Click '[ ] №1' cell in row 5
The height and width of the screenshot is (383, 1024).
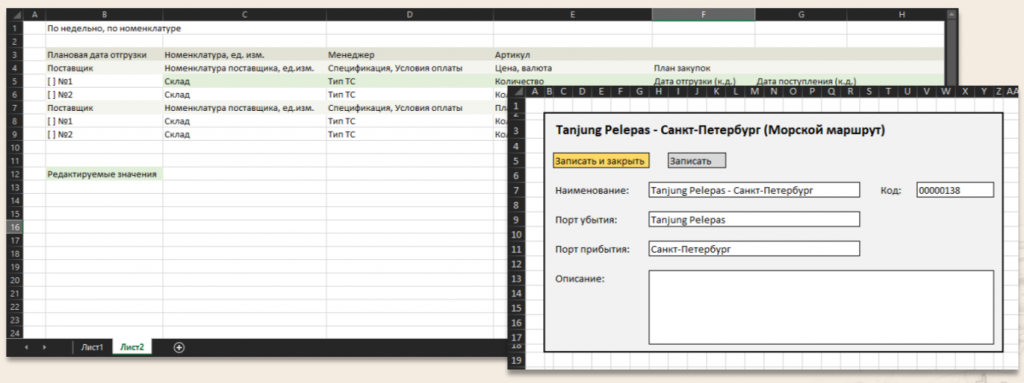[x=104, y=82]
